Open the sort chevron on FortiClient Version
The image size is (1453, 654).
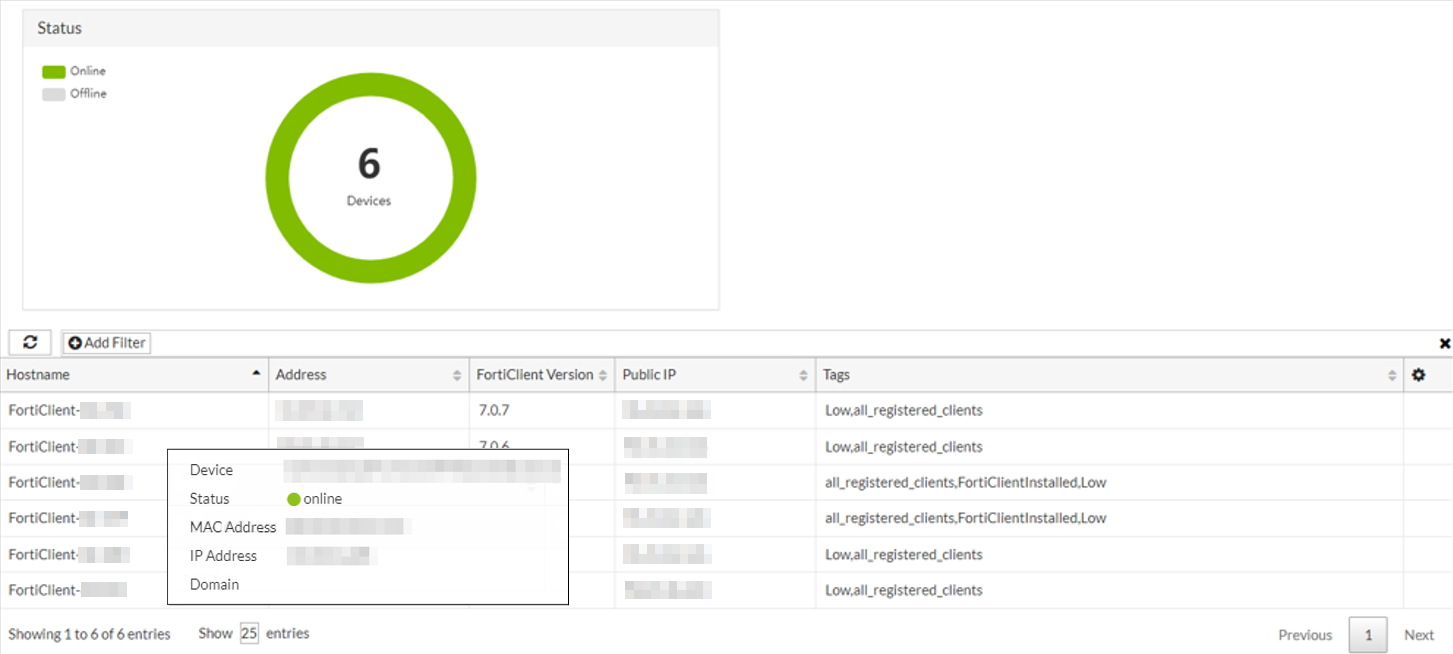(600, 373)
